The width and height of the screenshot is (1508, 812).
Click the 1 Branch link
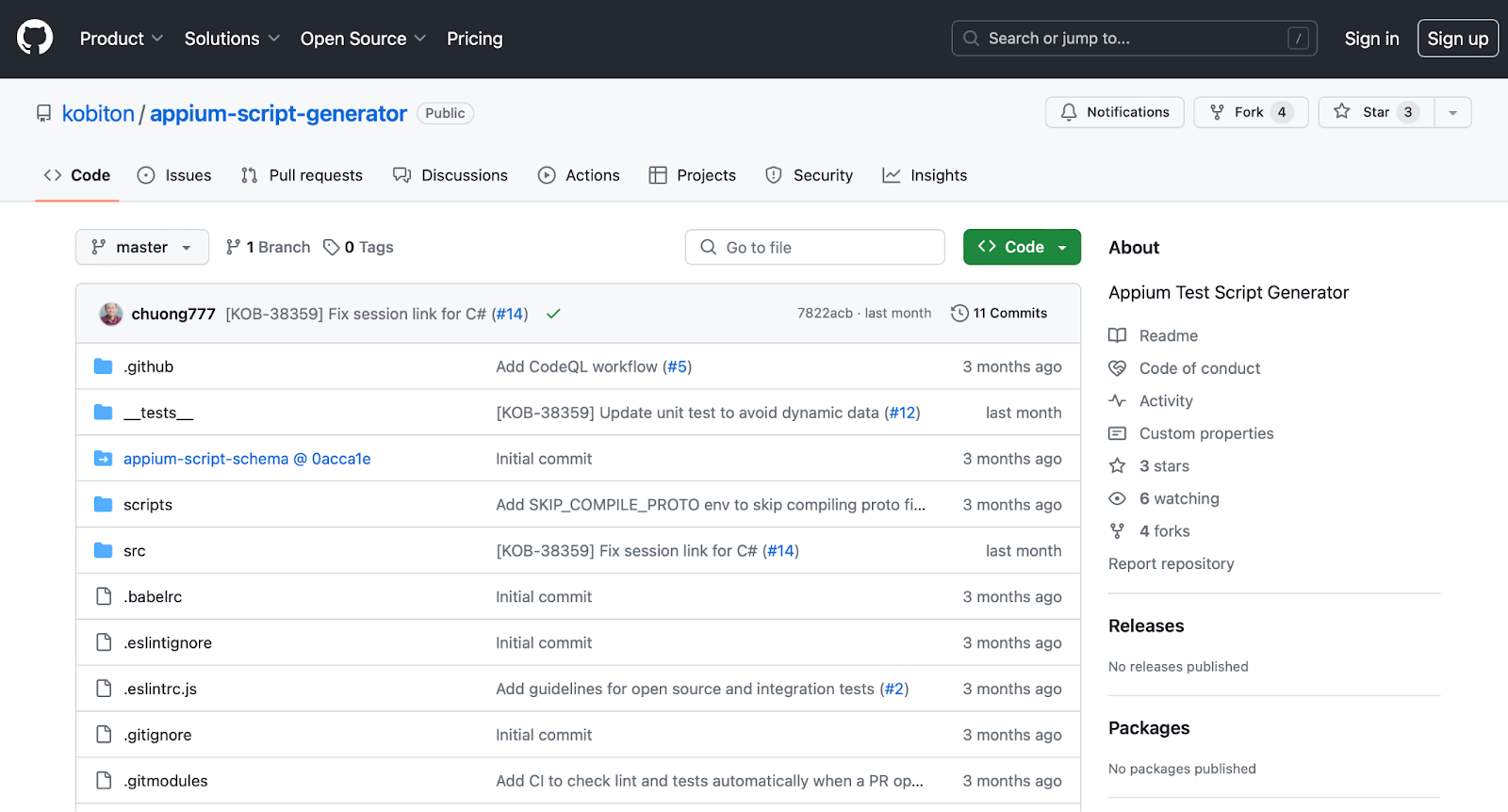[x=268, y=247]
